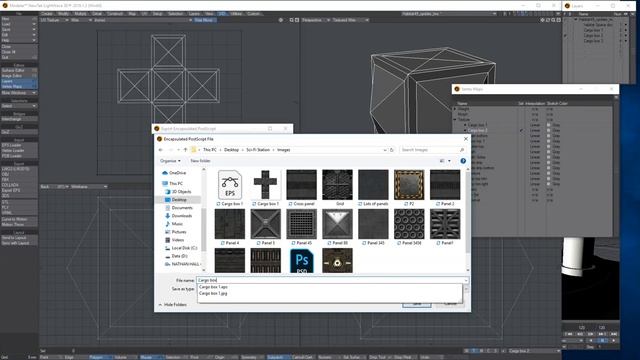Viewport: 640px width, 360px height.
Task: Click New folder in the file dialog
Action: tap(200, 161)
